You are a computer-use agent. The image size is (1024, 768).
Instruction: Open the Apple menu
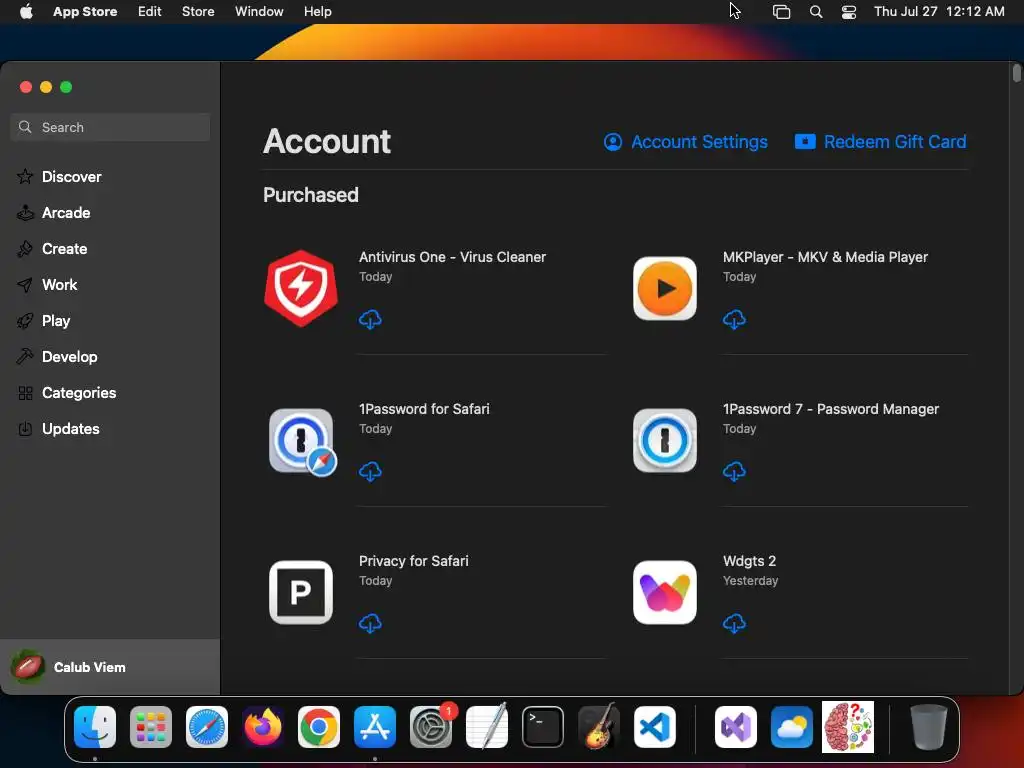coord(26,11)
